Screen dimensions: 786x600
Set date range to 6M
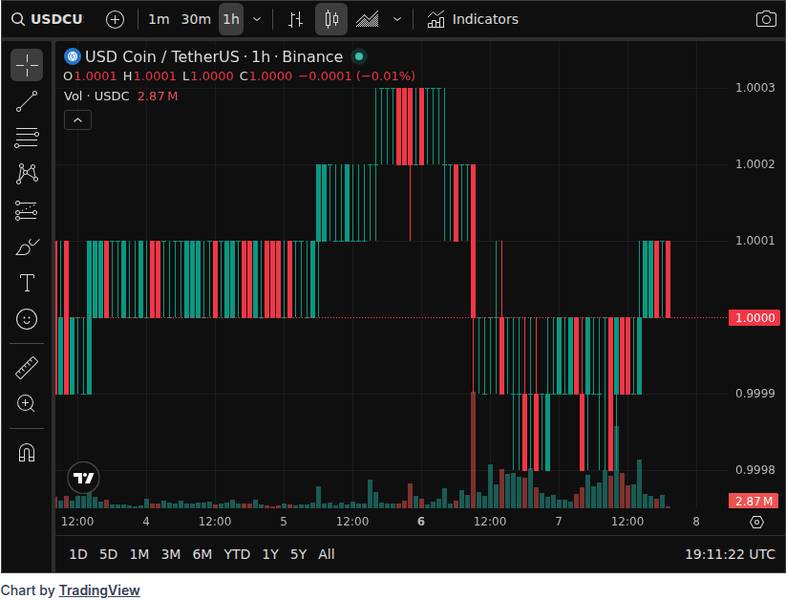point(202,554)
